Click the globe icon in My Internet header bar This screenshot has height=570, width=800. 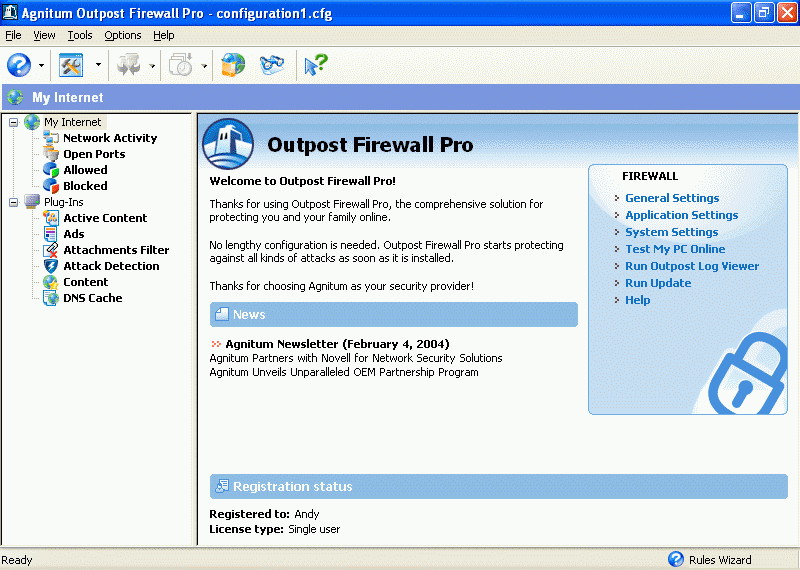tap(15, 97)
